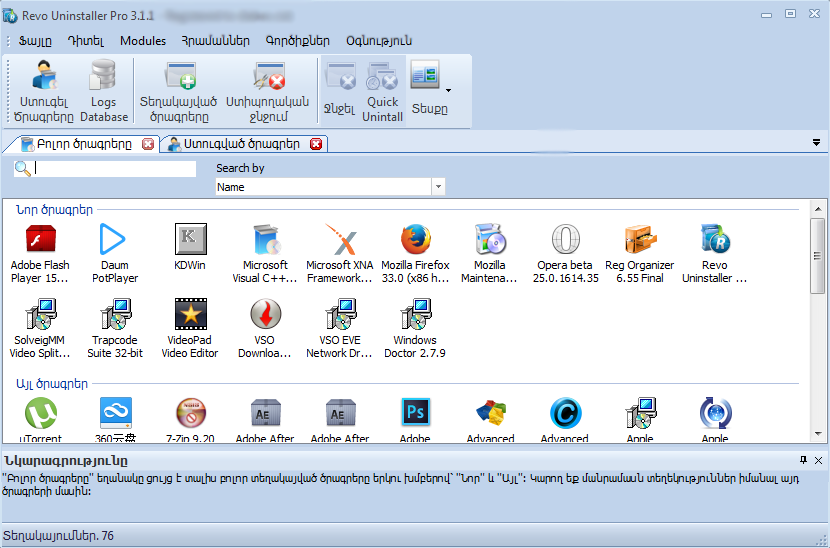Click the Նոր ծրագրեր group header
Image resolution: width=830 pixels, height=548 pixels.
[55, 210]
